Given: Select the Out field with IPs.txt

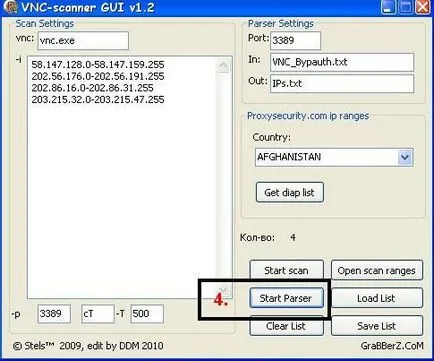Looking at the screenshot, I should pyautogui.click(x=342, y=83).
